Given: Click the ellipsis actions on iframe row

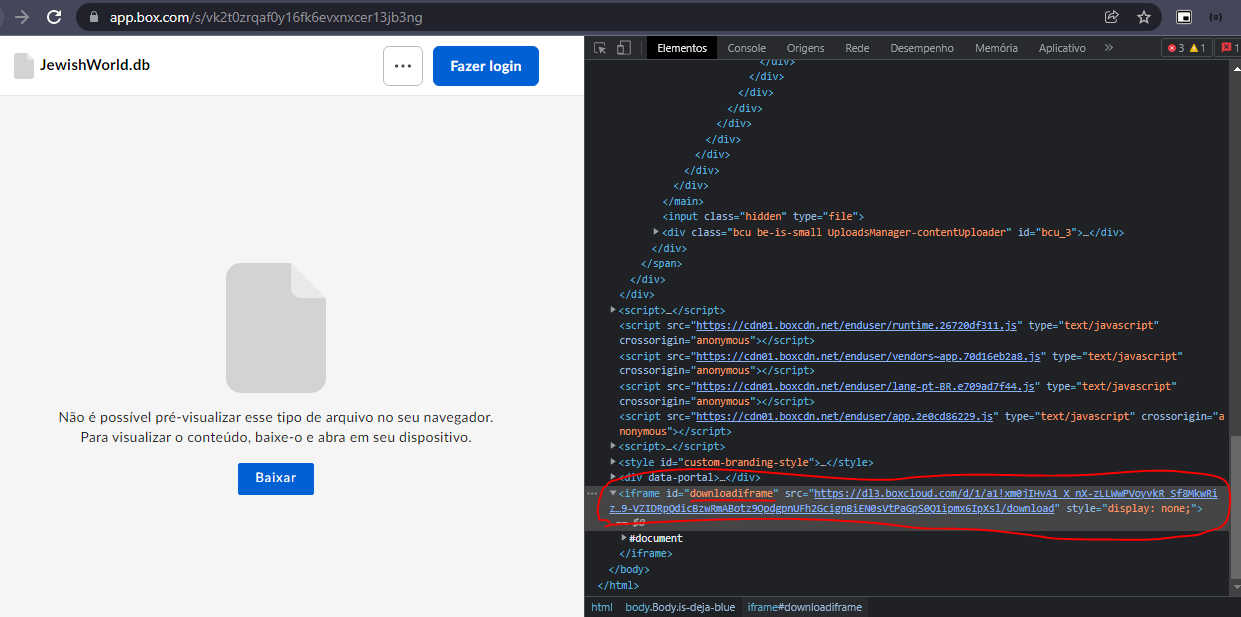Looking at the screenshot, I should pos(592,493).
